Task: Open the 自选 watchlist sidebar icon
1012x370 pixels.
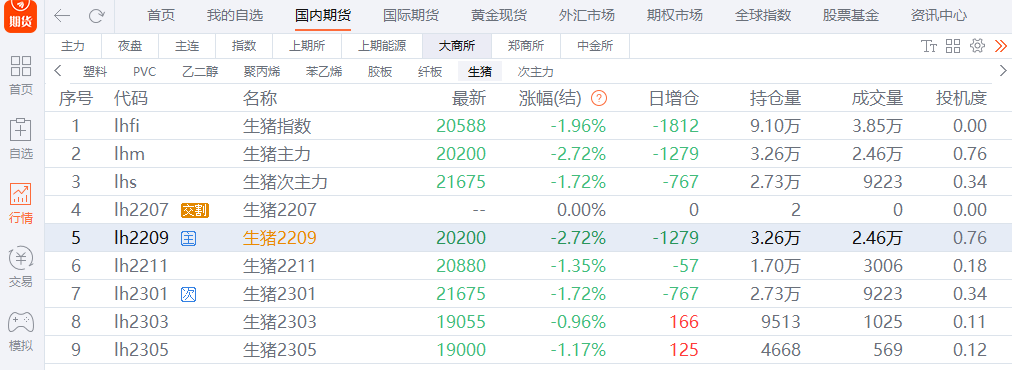Action: point(21,139)
